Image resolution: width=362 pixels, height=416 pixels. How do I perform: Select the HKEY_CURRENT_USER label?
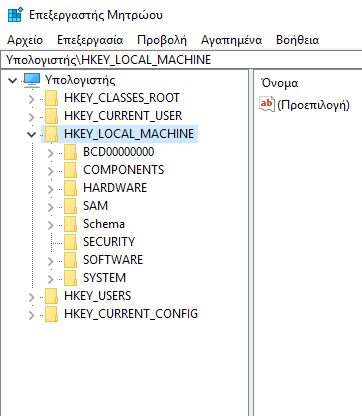(123, 116)
